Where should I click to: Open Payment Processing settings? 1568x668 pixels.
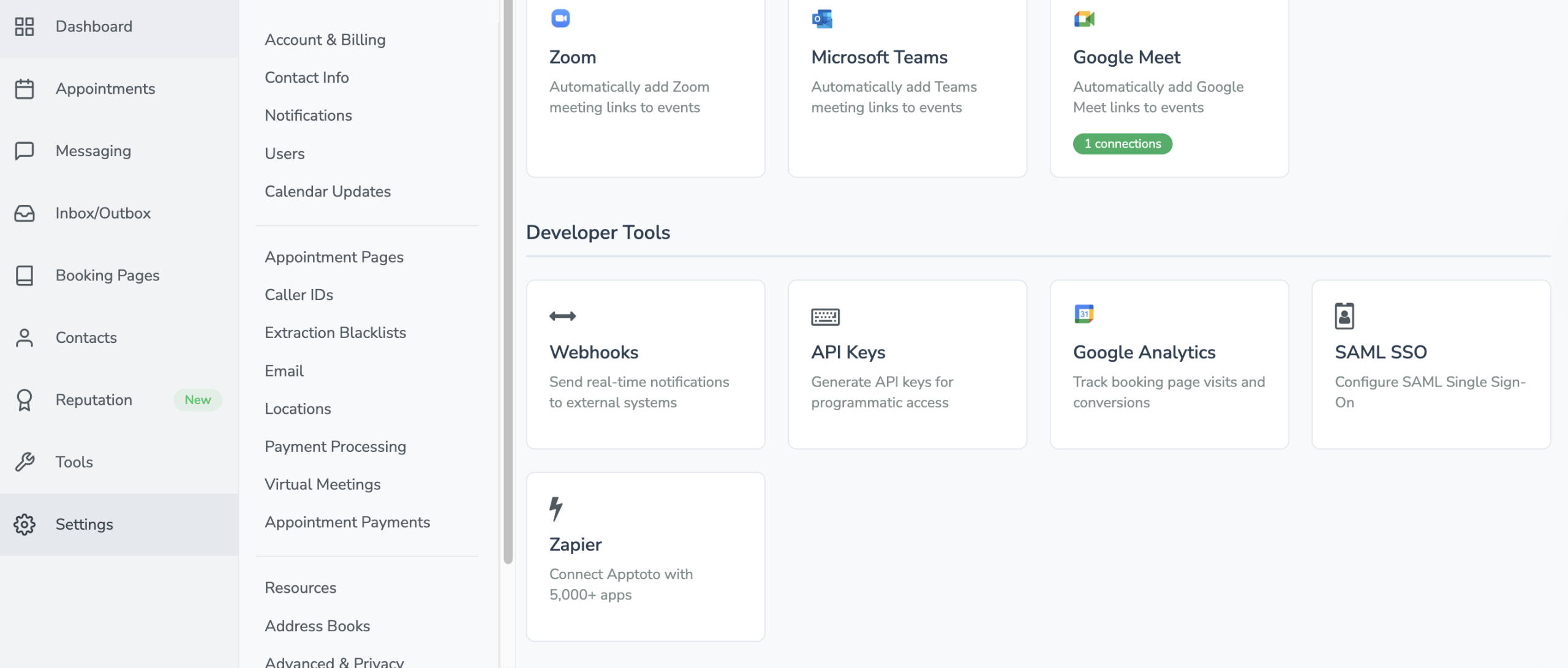click(335, 446)
